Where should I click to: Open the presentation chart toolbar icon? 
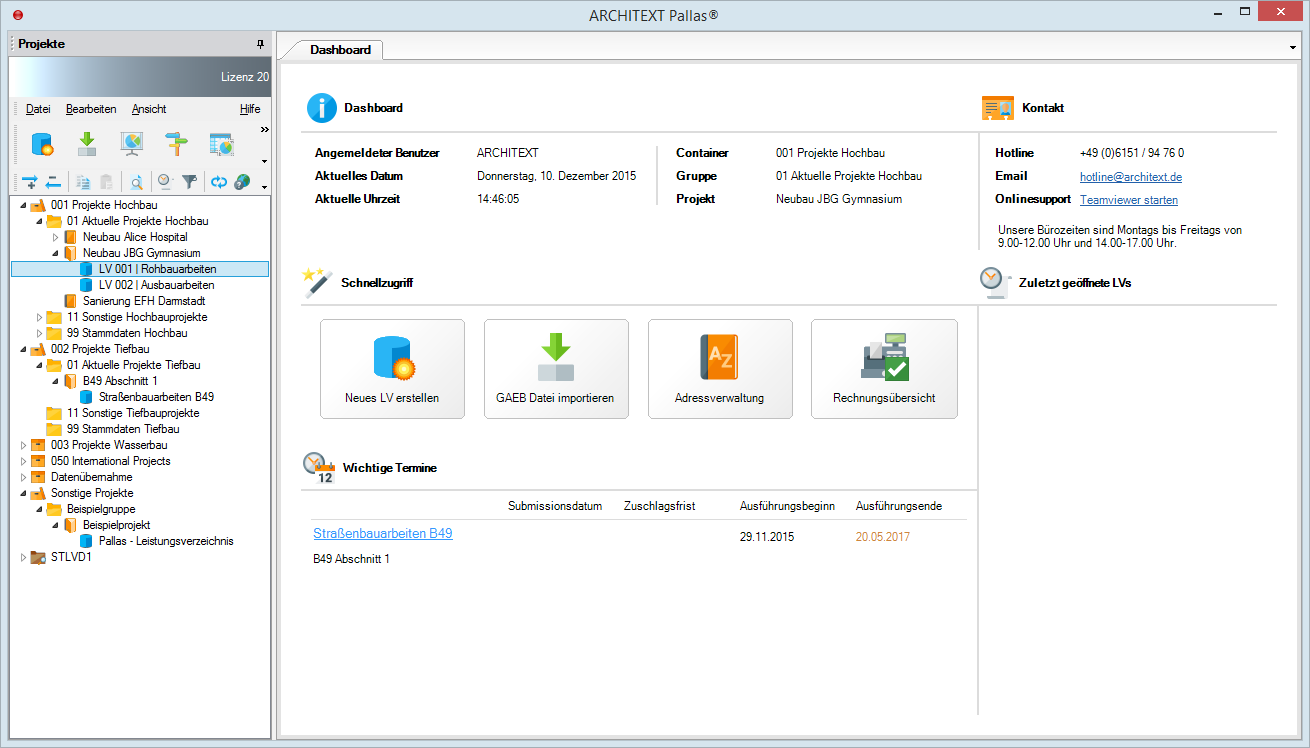tap(132, 144)
